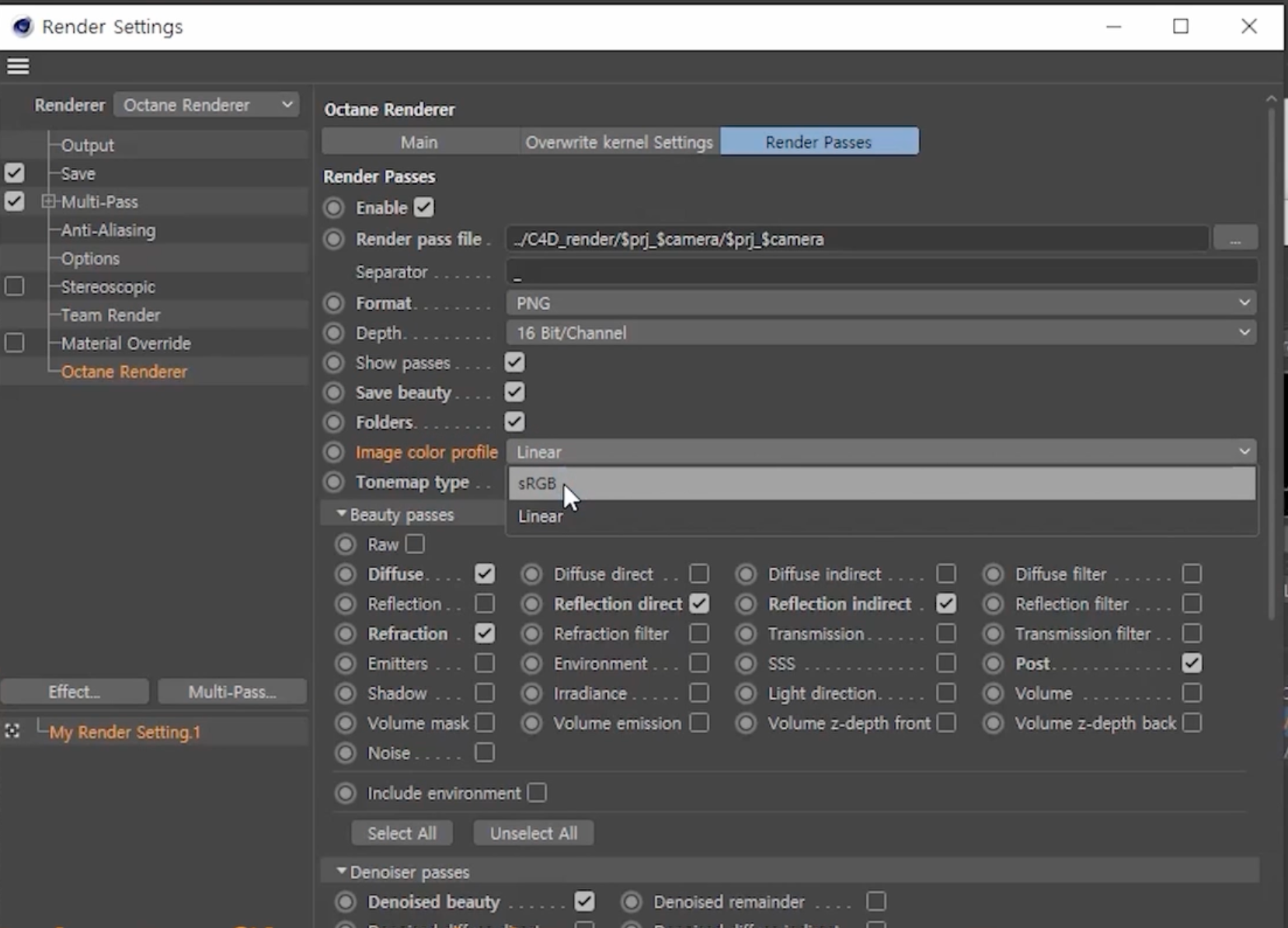Screen dimensions: 1288x928
Task: Click animation dot beside Include environment
Action: click(x=346, y=793)
